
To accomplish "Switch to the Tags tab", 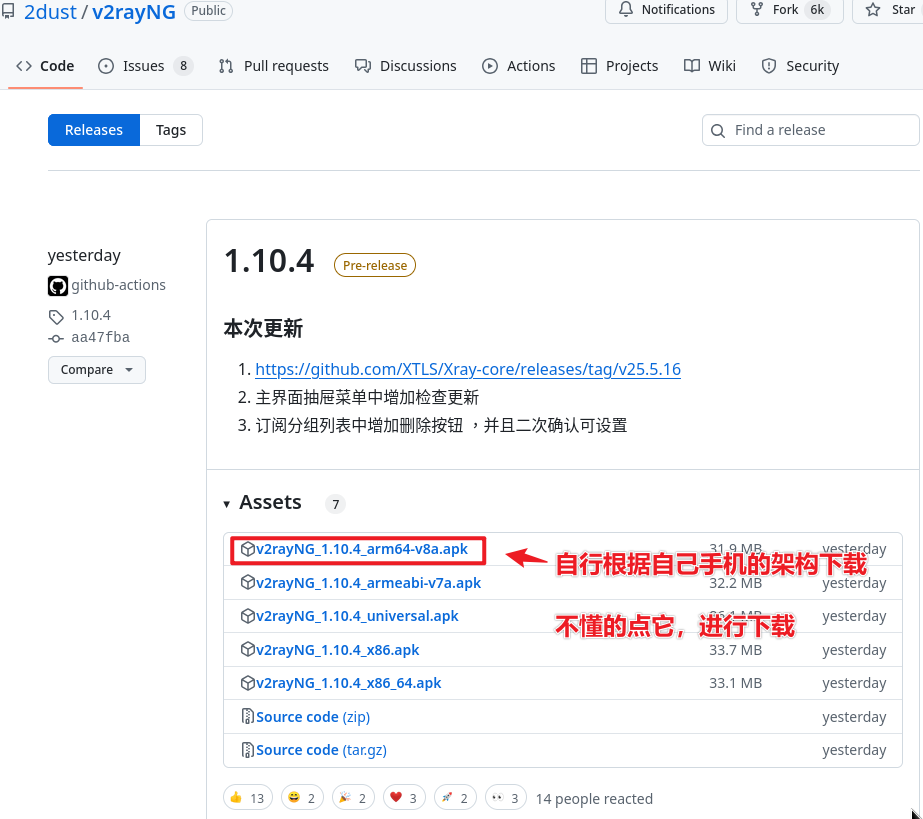I will coord(171,130).
